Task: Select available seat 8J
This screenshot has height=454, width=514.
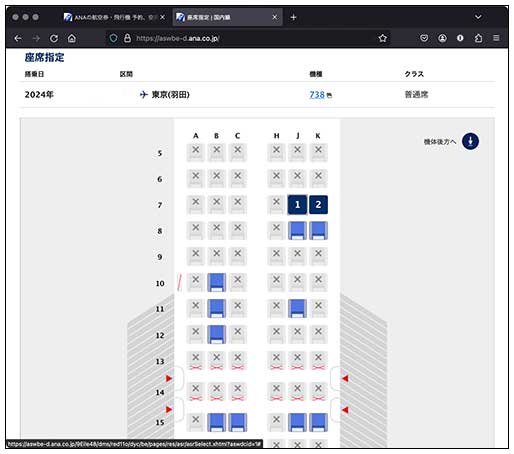Action: click(297, 230)
